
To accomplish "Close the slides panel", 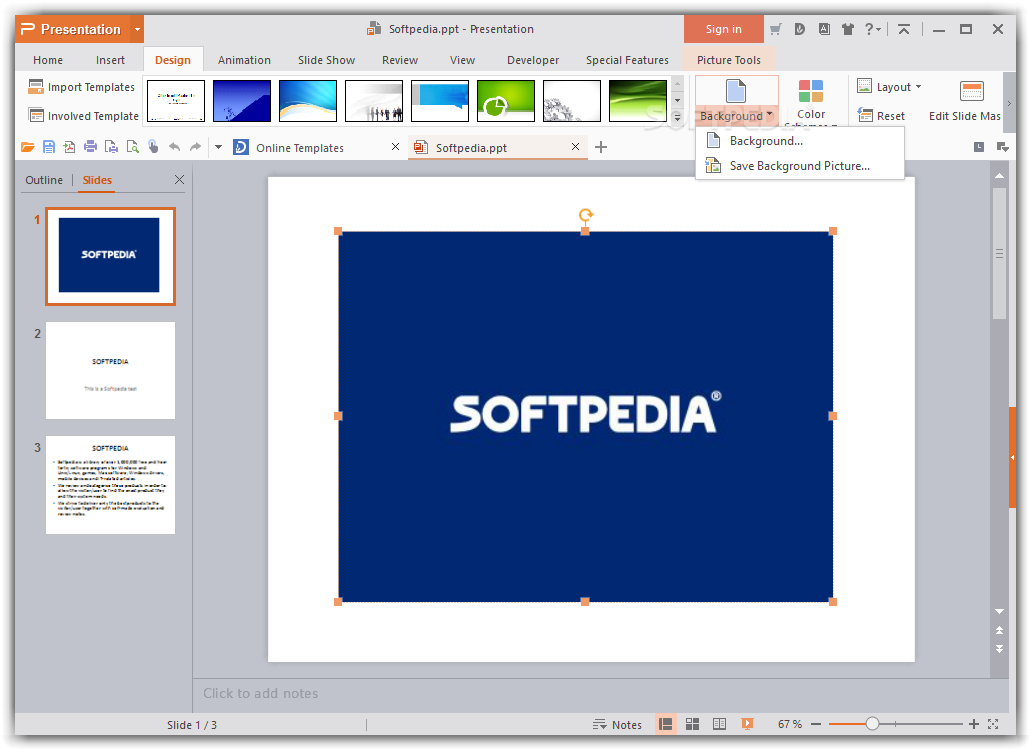I will click(x=179, y=179).
